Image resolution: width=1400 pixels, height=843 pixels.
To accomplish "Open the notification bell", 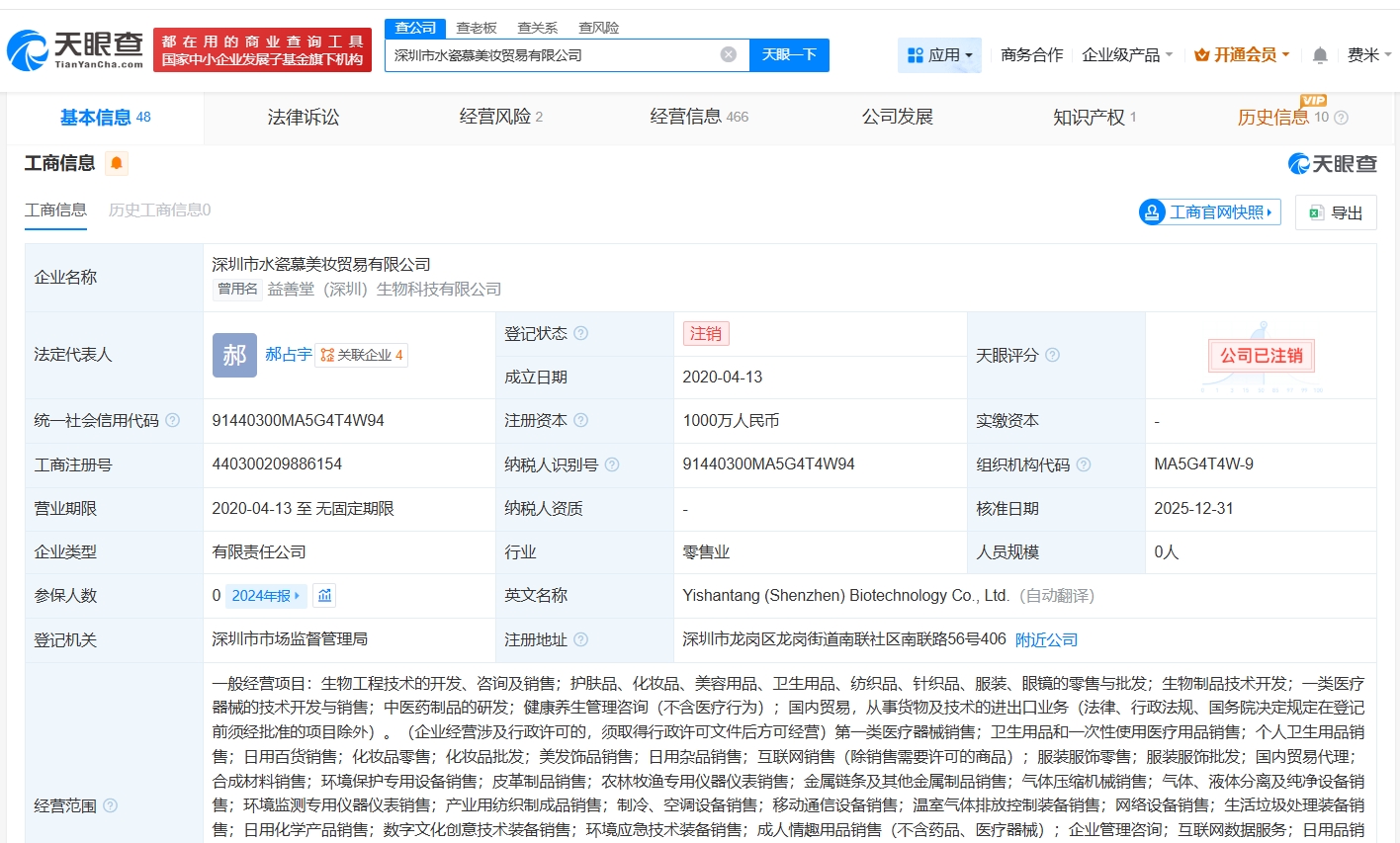I will [x=1320, y=55].
